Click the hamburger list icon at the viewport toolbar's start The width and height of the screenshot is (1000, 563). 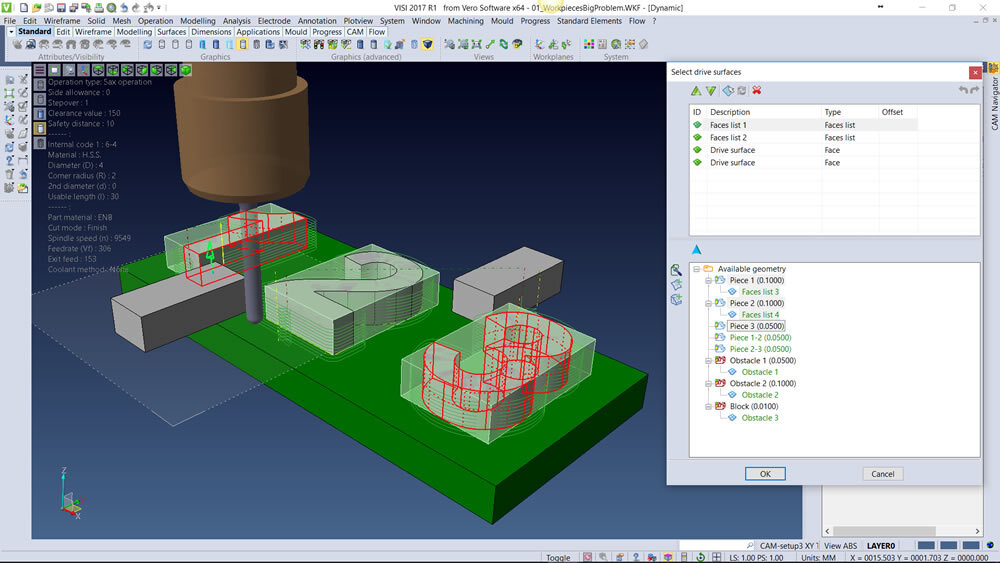tap(40, 69)
